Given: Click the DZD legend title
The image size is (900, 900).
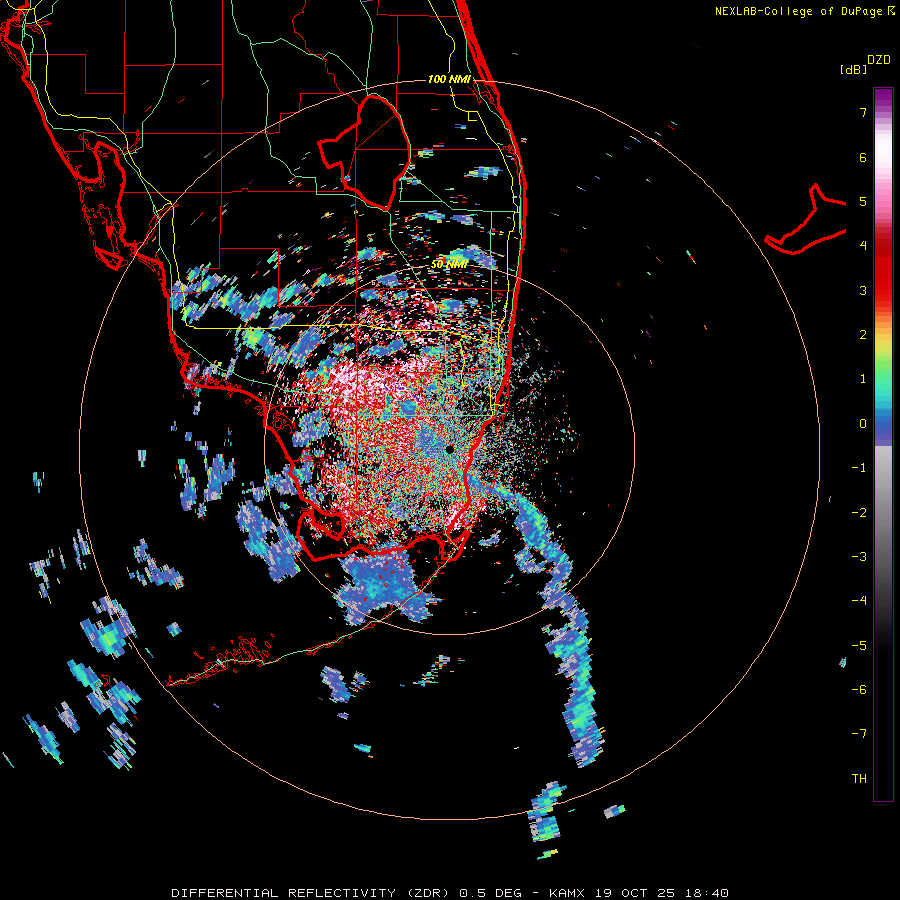Looking at the screenshot, I should 879,60.
